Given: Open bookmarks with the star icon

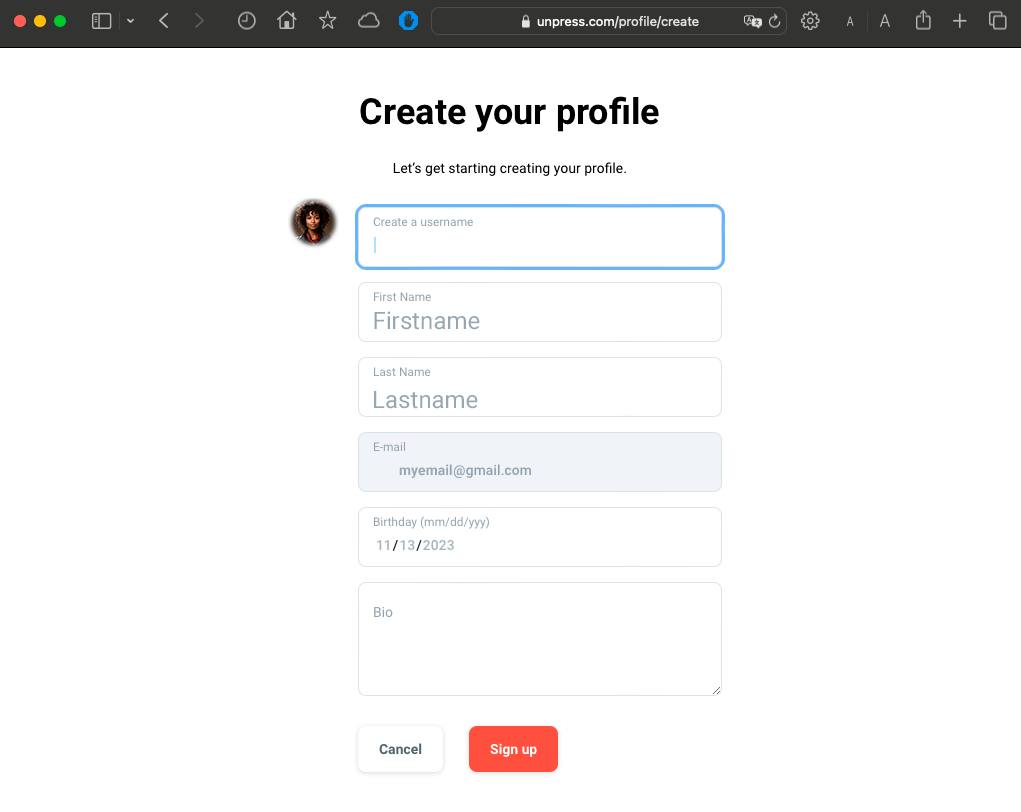Looking at the screenshot, I should tap(327, 20).
